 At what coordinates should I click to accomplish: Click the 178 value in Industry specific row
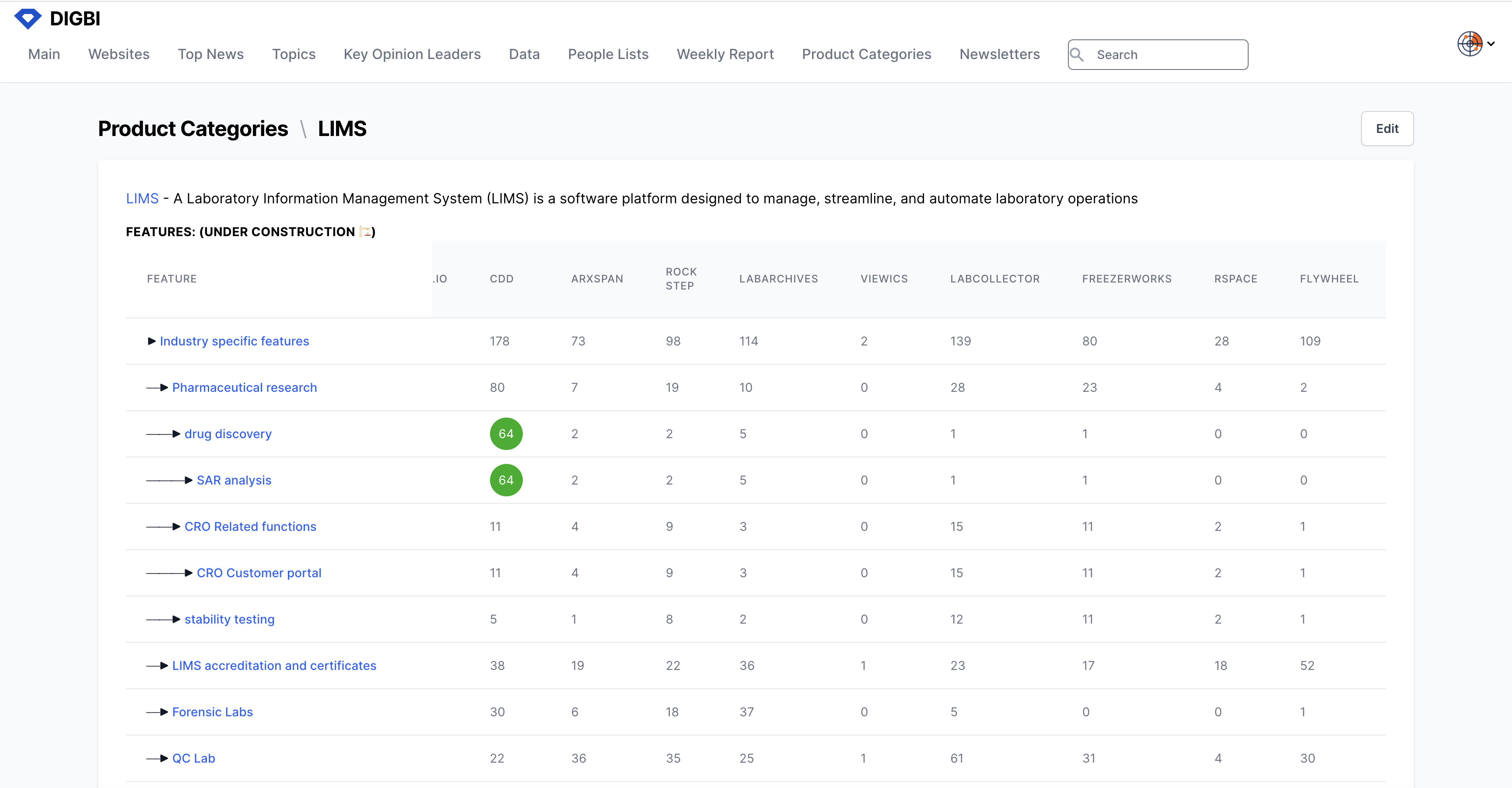pyautogui.click(x=500, y=341)
